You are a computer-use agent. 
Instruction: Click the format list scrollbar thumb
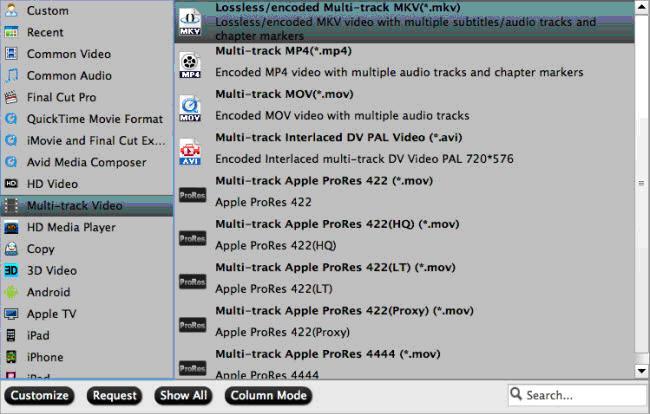[642, 183]
